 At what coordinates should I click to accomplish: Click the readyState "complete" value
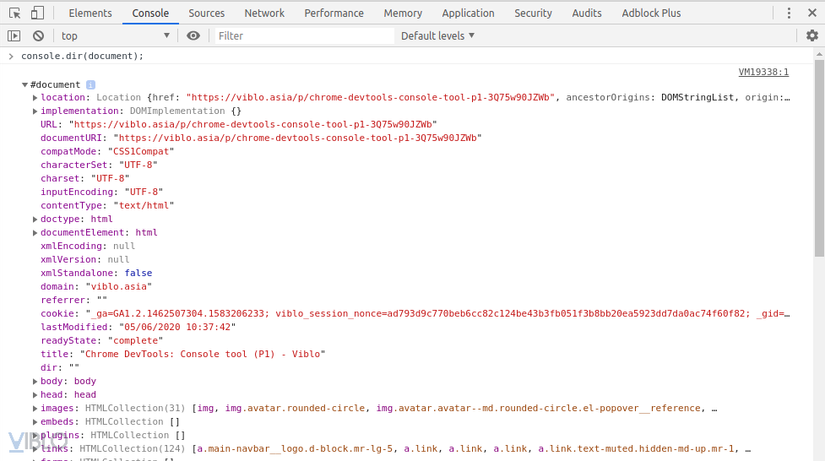pos(136,341)
